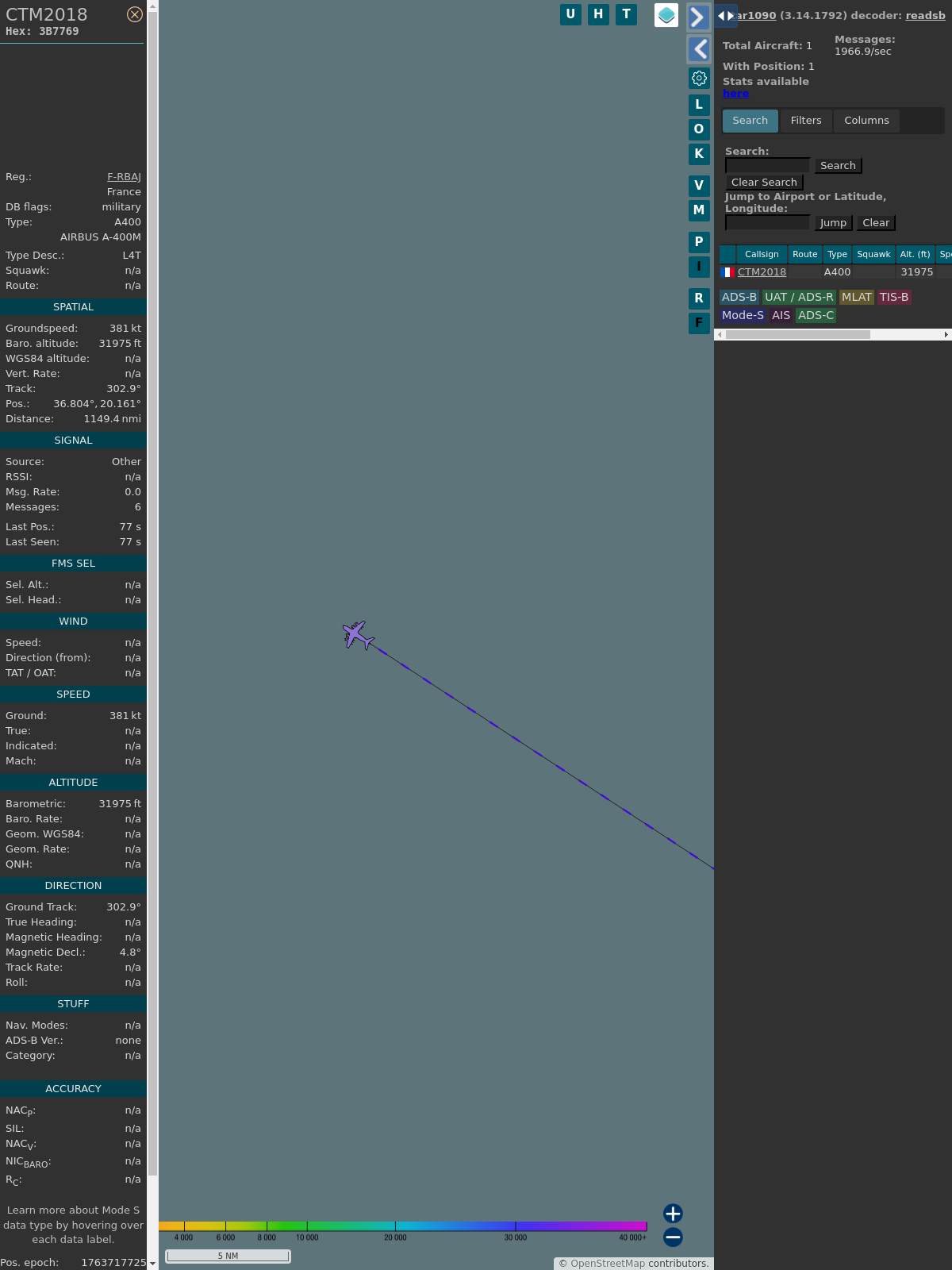Click scrollbar left arrow in table
This screenshot has height=1270, width=952.
tap(720, 335)
